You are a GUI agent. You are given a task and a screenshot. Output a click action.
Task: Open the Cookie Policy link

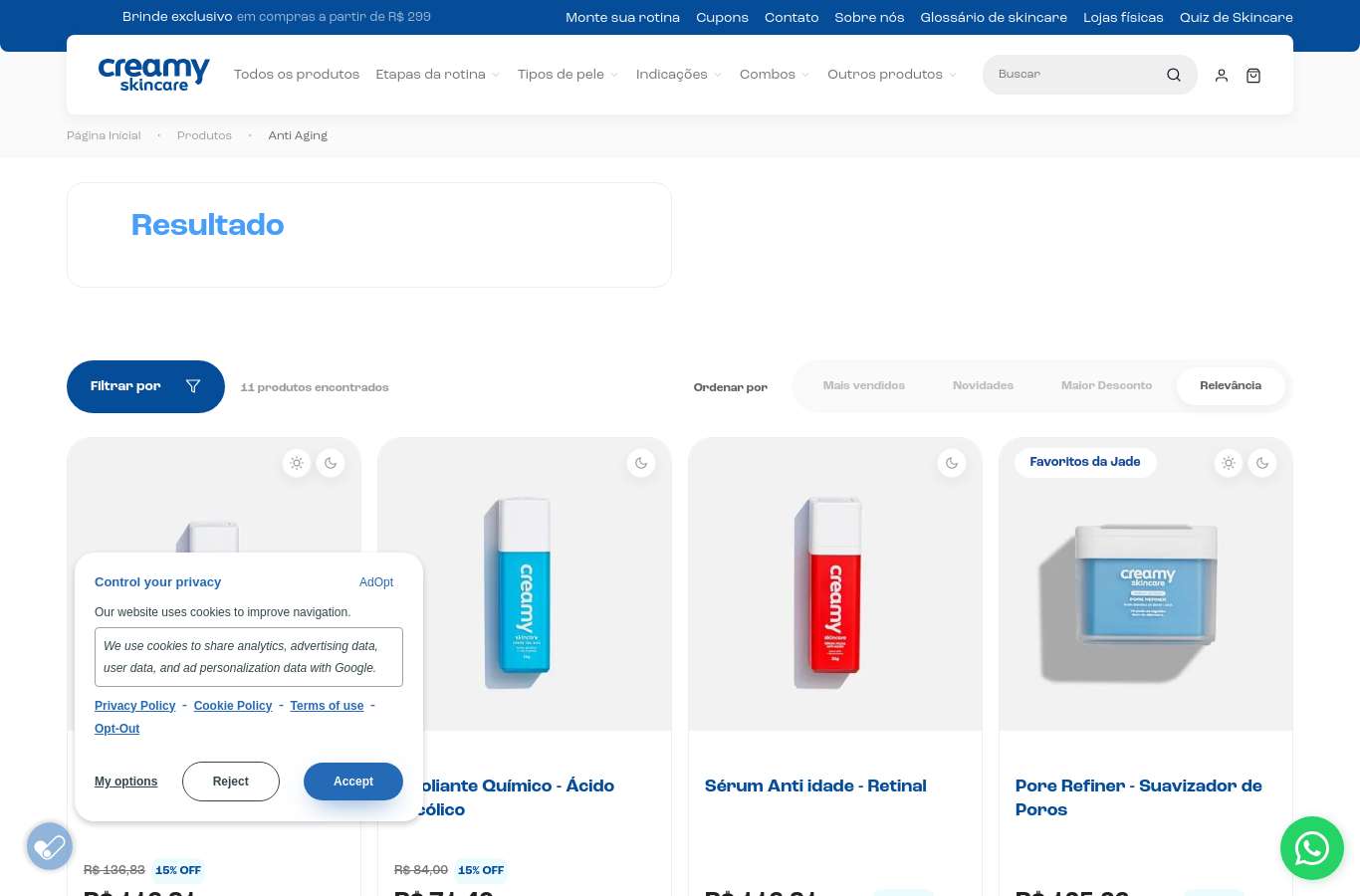233,706
